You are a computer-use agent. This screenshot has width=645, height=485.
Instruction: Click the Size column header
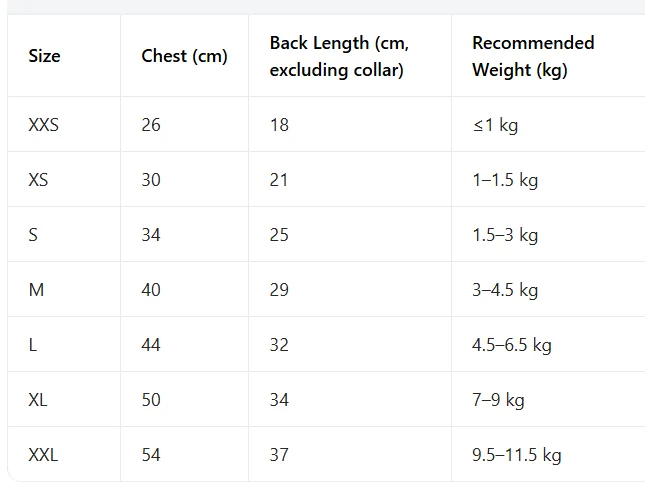(x=44, y=56)
